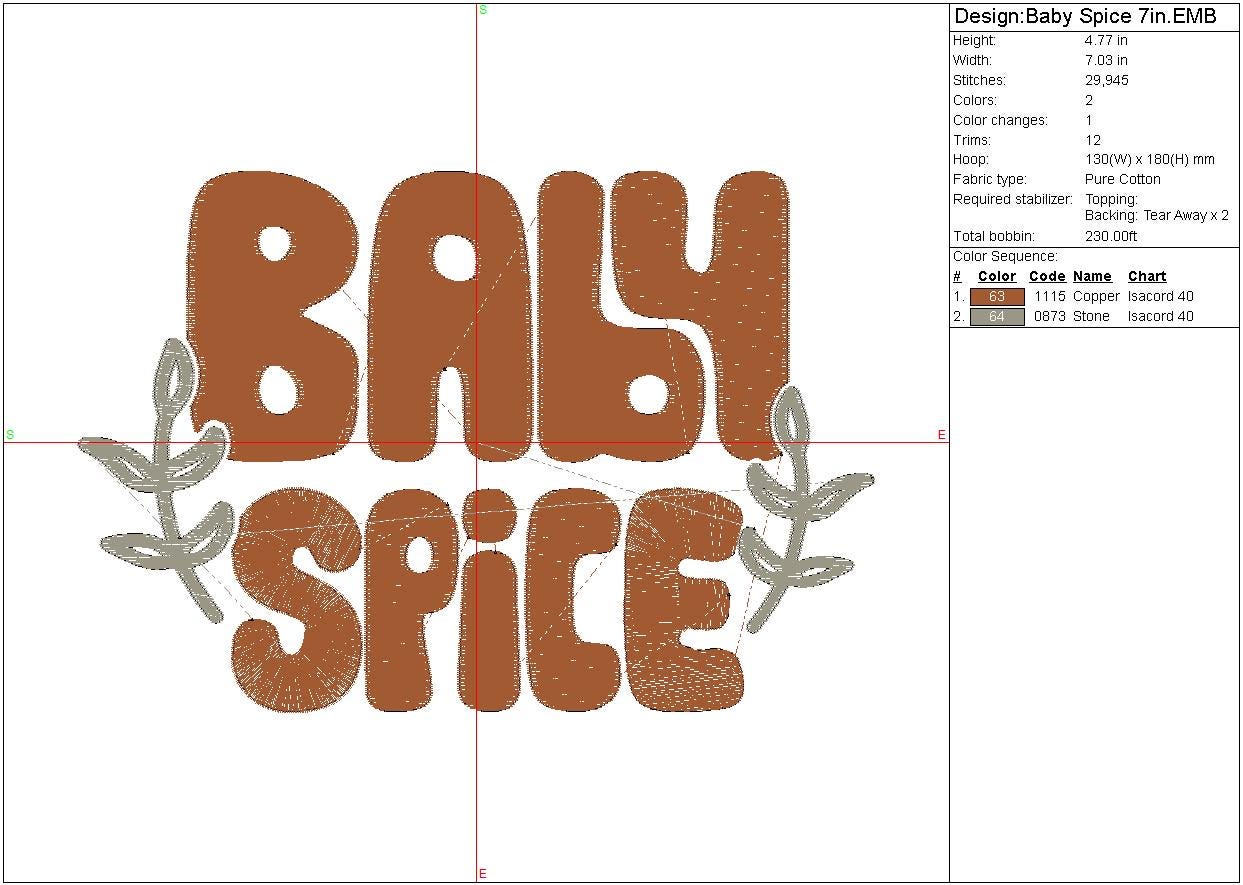Click the Copper color swatch numbered 63
Viewport: 1243px width, 885px height.
997,297
